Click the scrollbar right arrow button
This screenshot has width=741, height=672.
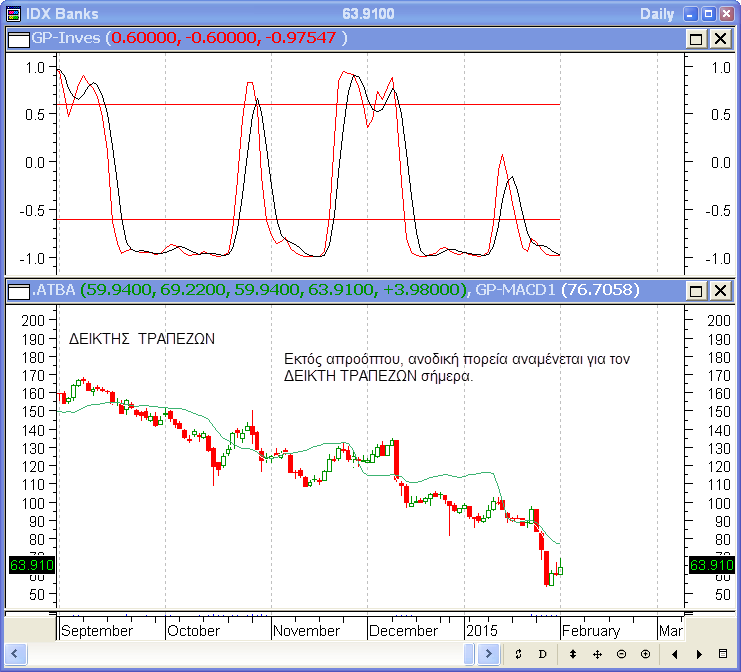coord(488,654)
